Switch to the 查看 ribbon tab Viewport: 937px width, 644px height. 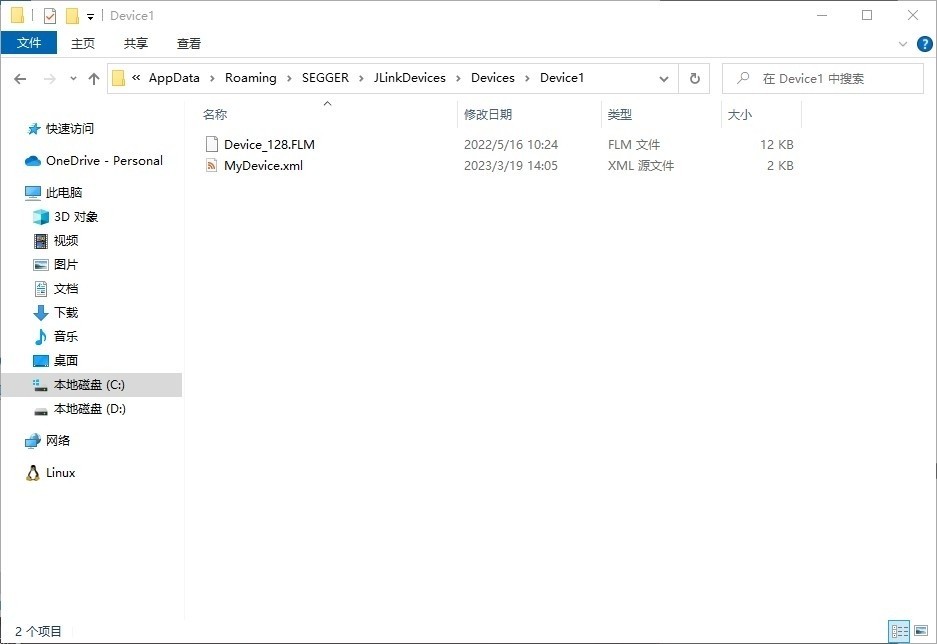(x=189, y=43)
